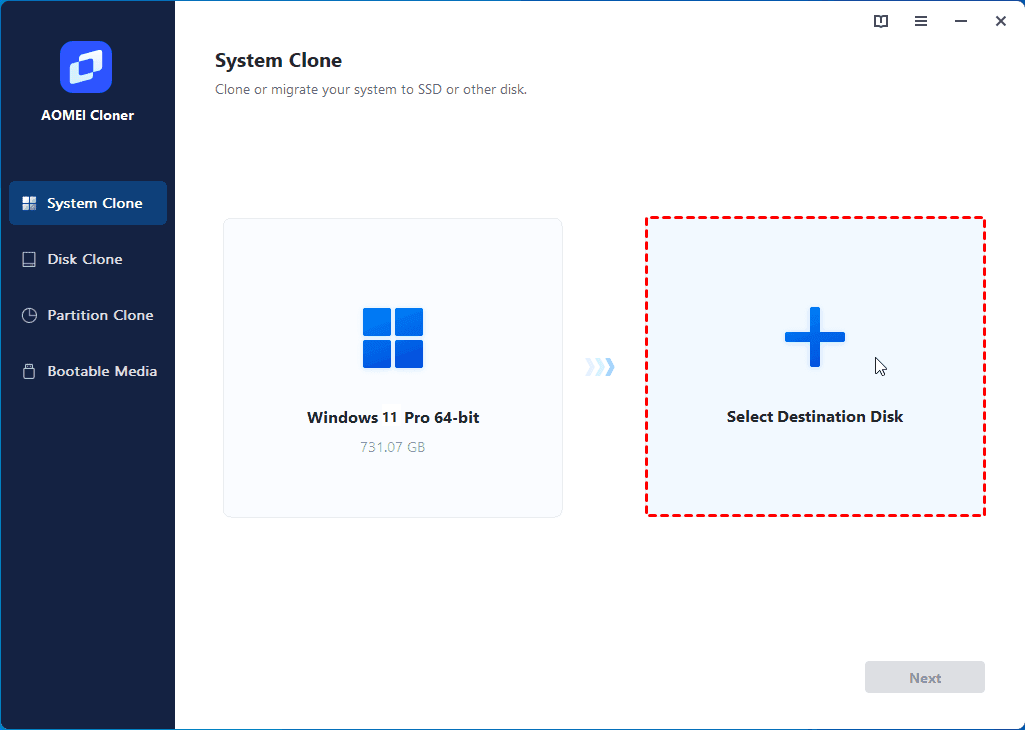
Task: Click the clone or migrate description text
Action: [x=371, y=90]
